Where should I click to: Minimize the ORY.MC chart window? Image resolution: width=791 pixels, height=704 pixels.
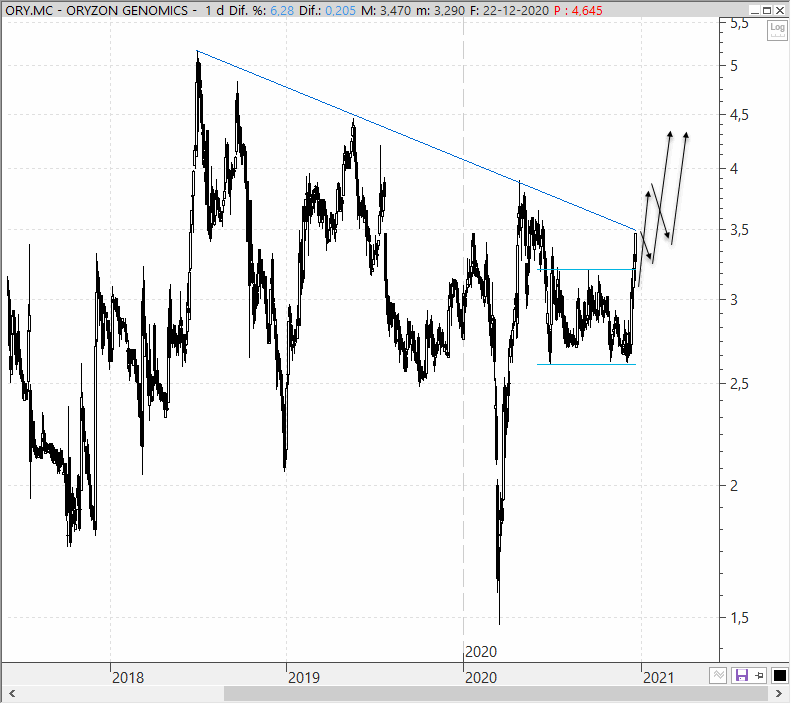pyautogui.click(x=755, y=10)
